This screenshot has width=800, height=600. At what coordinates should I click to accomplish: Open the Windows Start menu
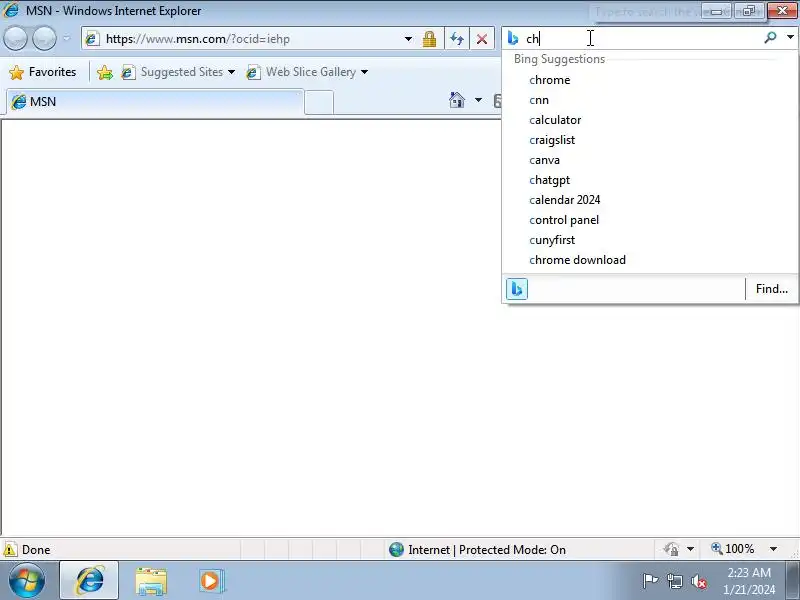(x=27, y=580)
